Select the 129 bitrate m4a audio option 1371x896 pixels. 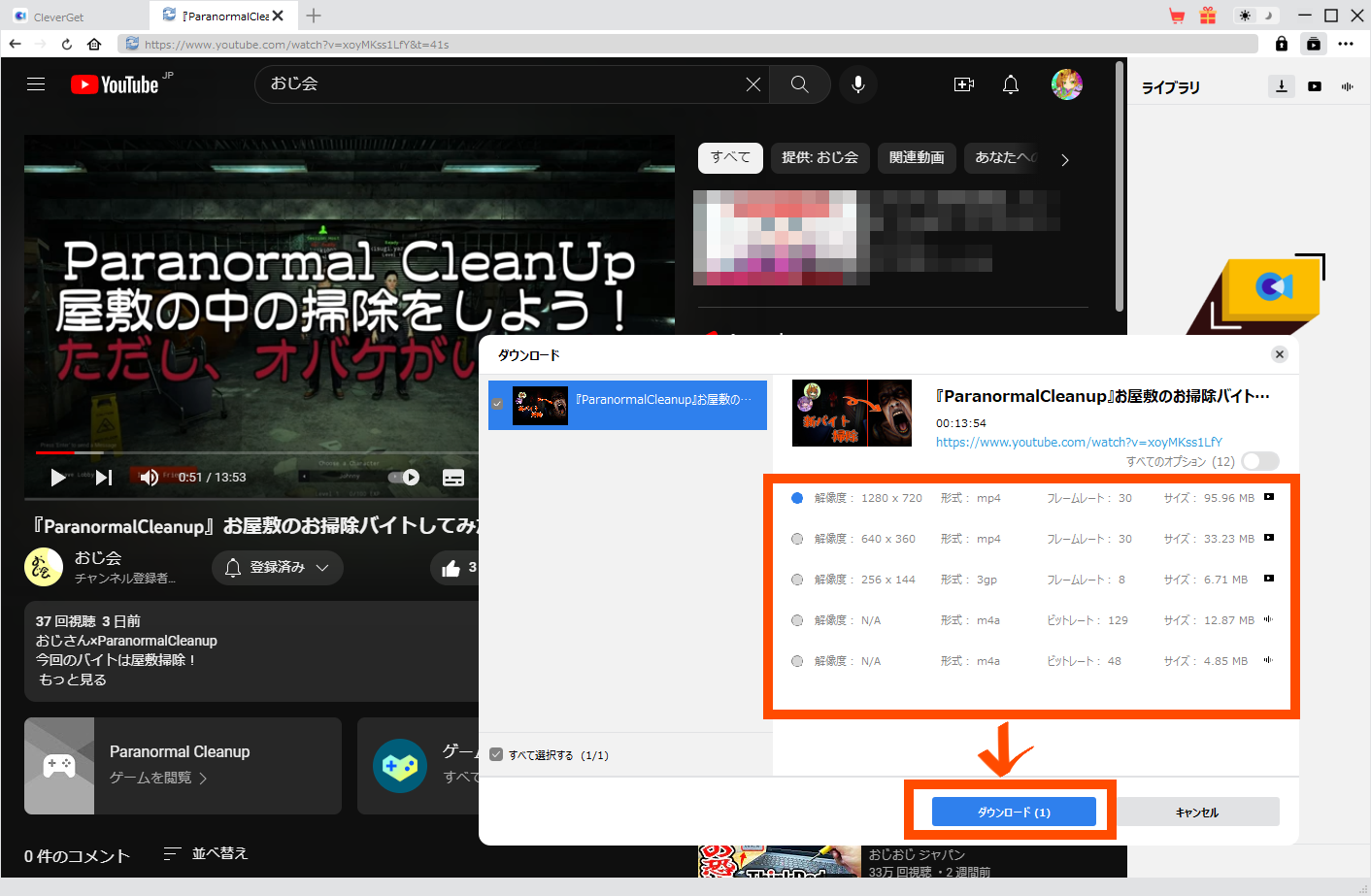797,620
